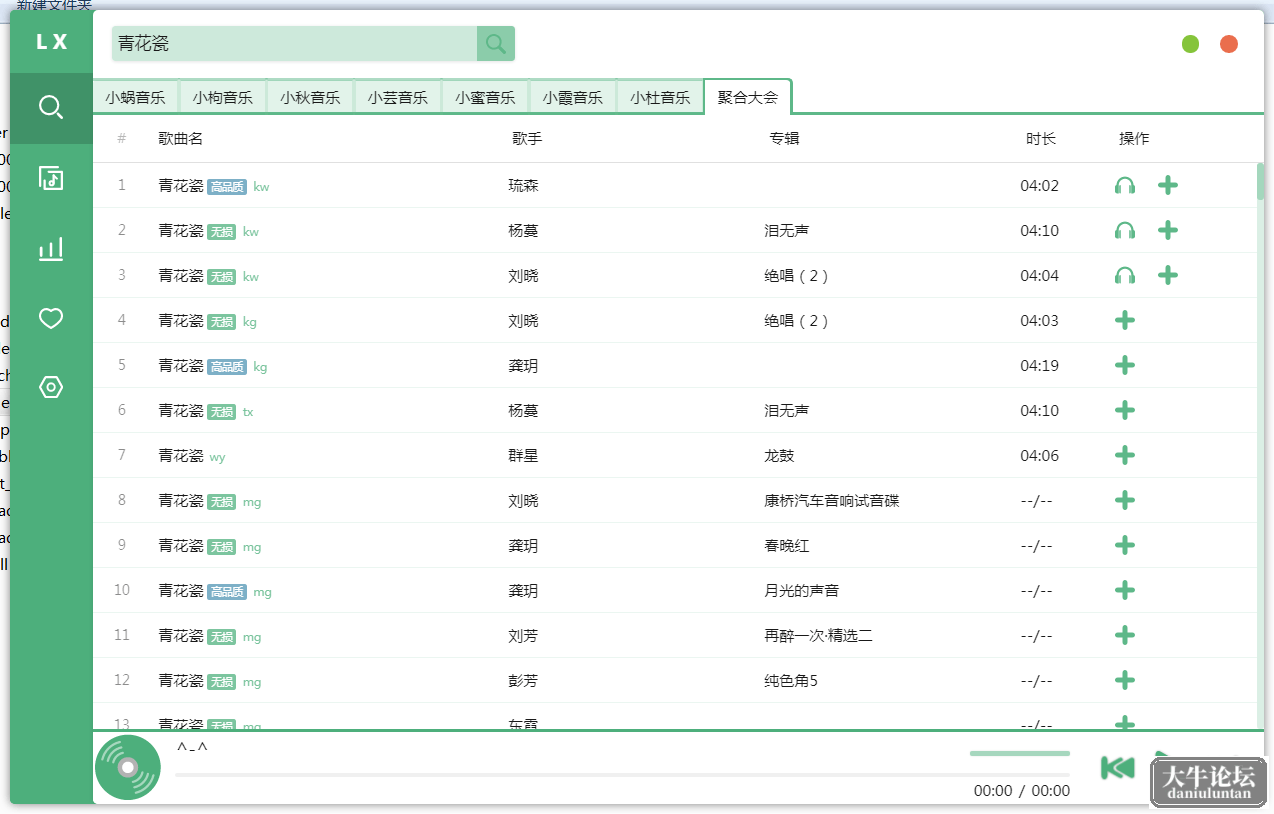Open the 小蜜音乐 source tab

[485, 97]
